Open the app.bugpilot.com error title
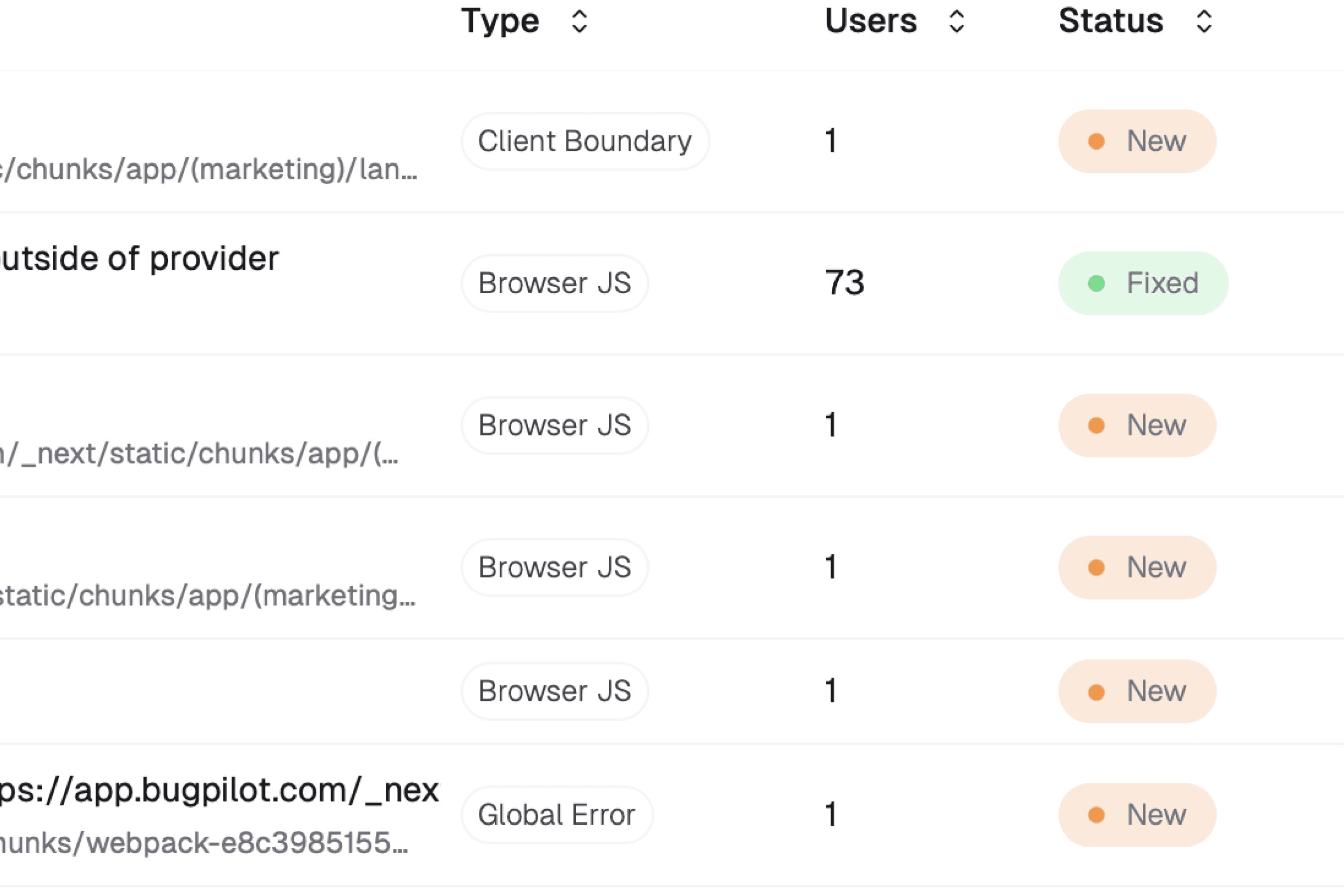The image size is (1344, 896). tap(219, 790)
